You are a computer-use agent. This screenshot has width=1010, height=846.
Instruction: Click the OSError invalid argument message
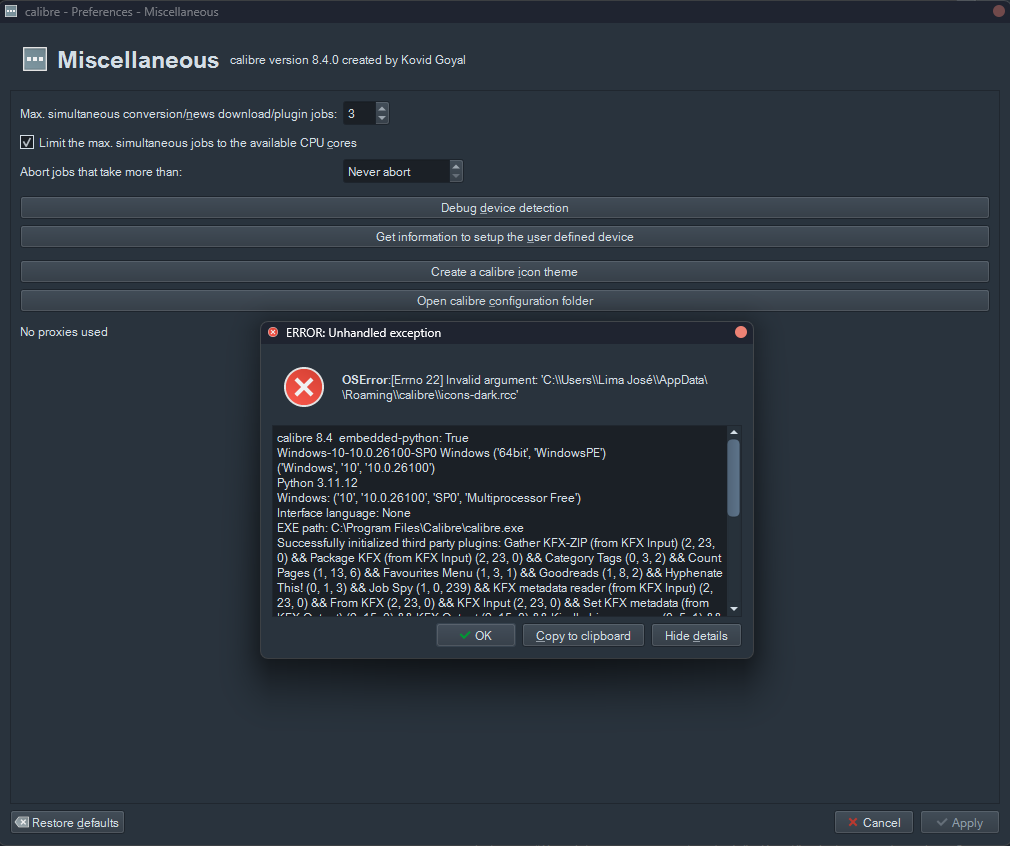click(x=524, y=387)
